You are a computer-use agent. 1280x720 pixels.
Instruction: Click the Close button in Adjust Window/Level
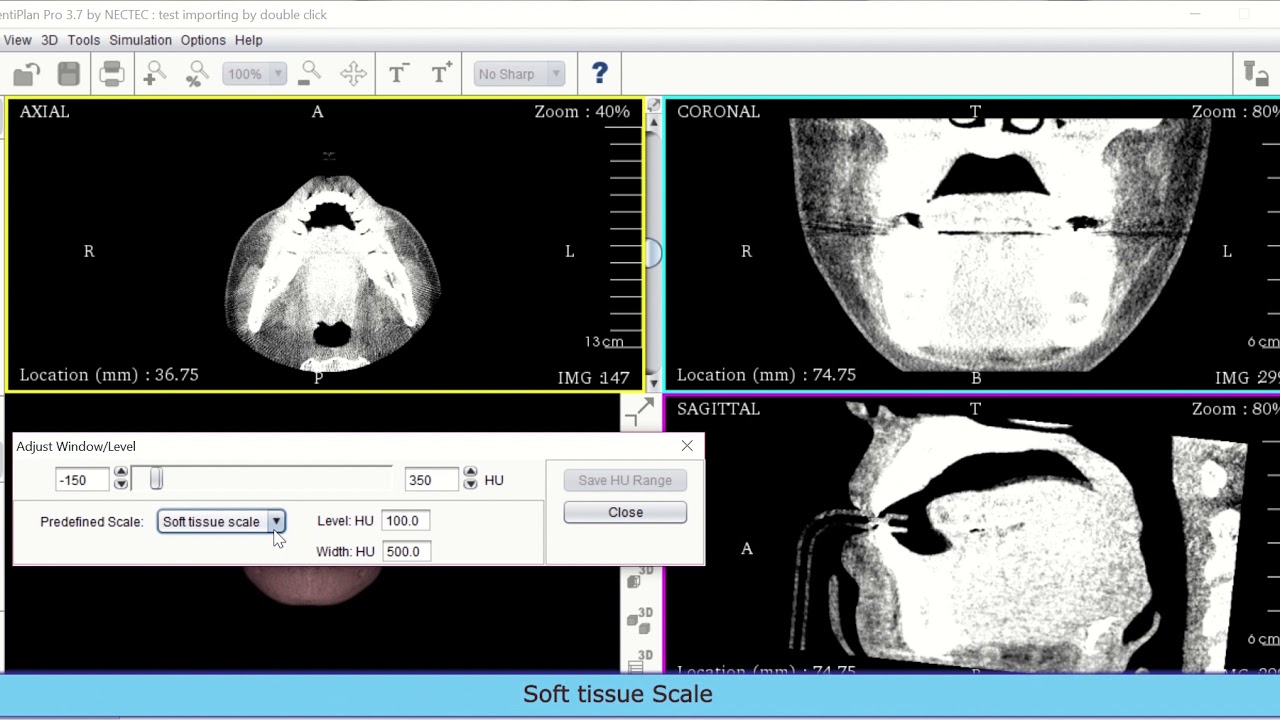625,512
